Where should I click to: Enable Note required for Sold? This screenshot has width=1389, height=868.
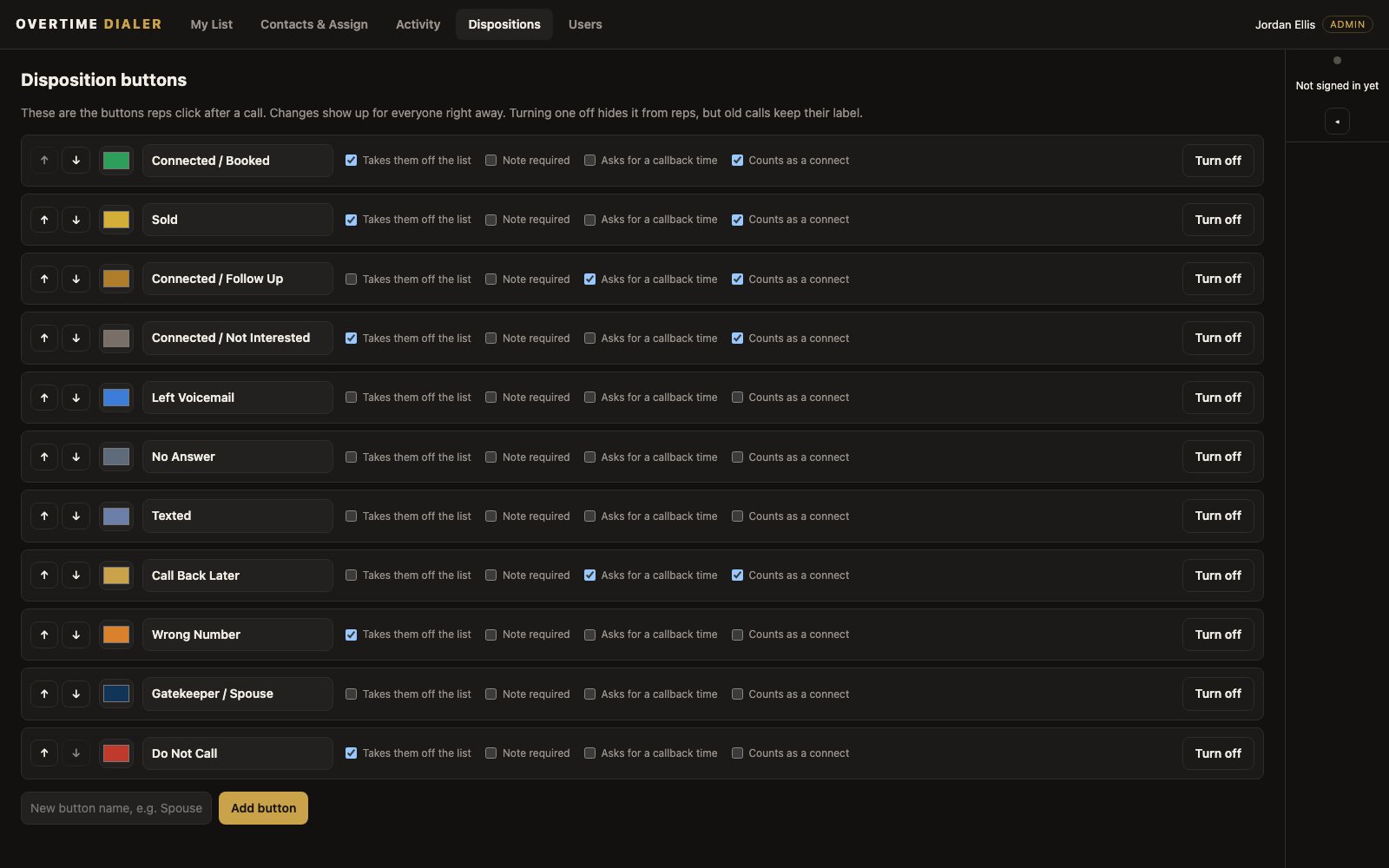[x=490, y=220]
